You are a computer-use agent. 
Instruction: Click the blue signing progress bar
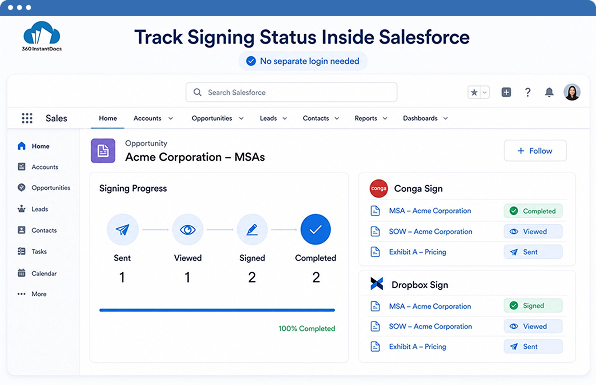point(217,310)
